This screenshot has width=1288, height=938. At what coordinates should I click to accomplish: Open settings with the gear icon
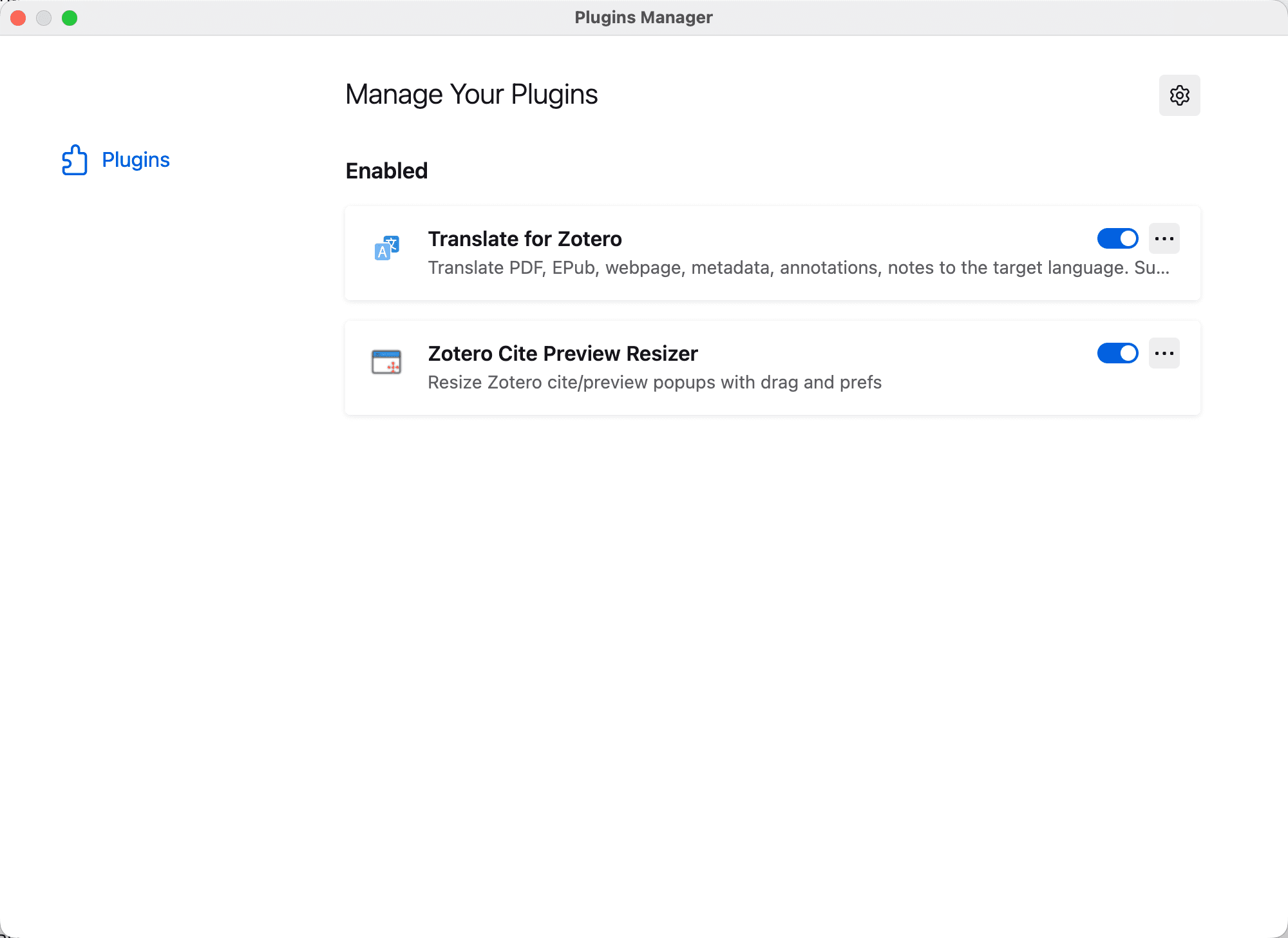coord(1179,95)
